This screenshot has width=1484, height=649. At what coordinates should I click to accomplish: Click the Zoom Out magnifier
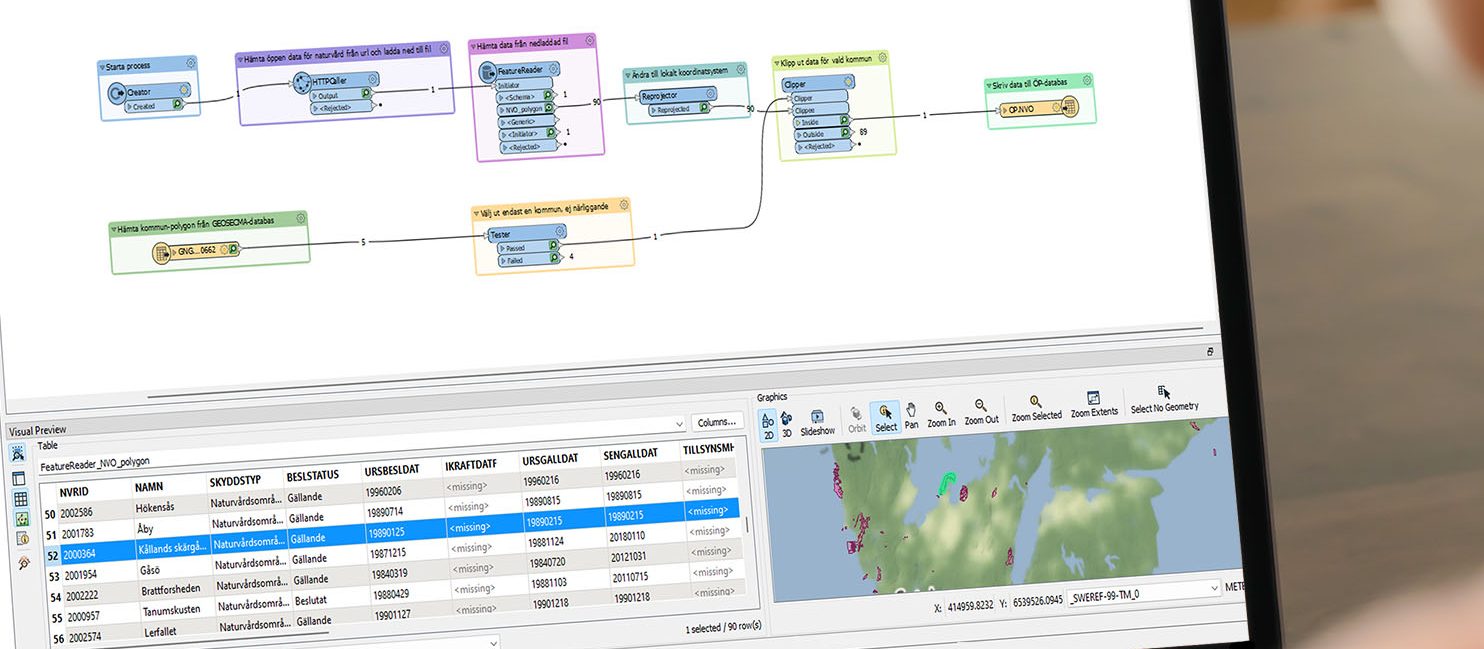coord(981,411)
